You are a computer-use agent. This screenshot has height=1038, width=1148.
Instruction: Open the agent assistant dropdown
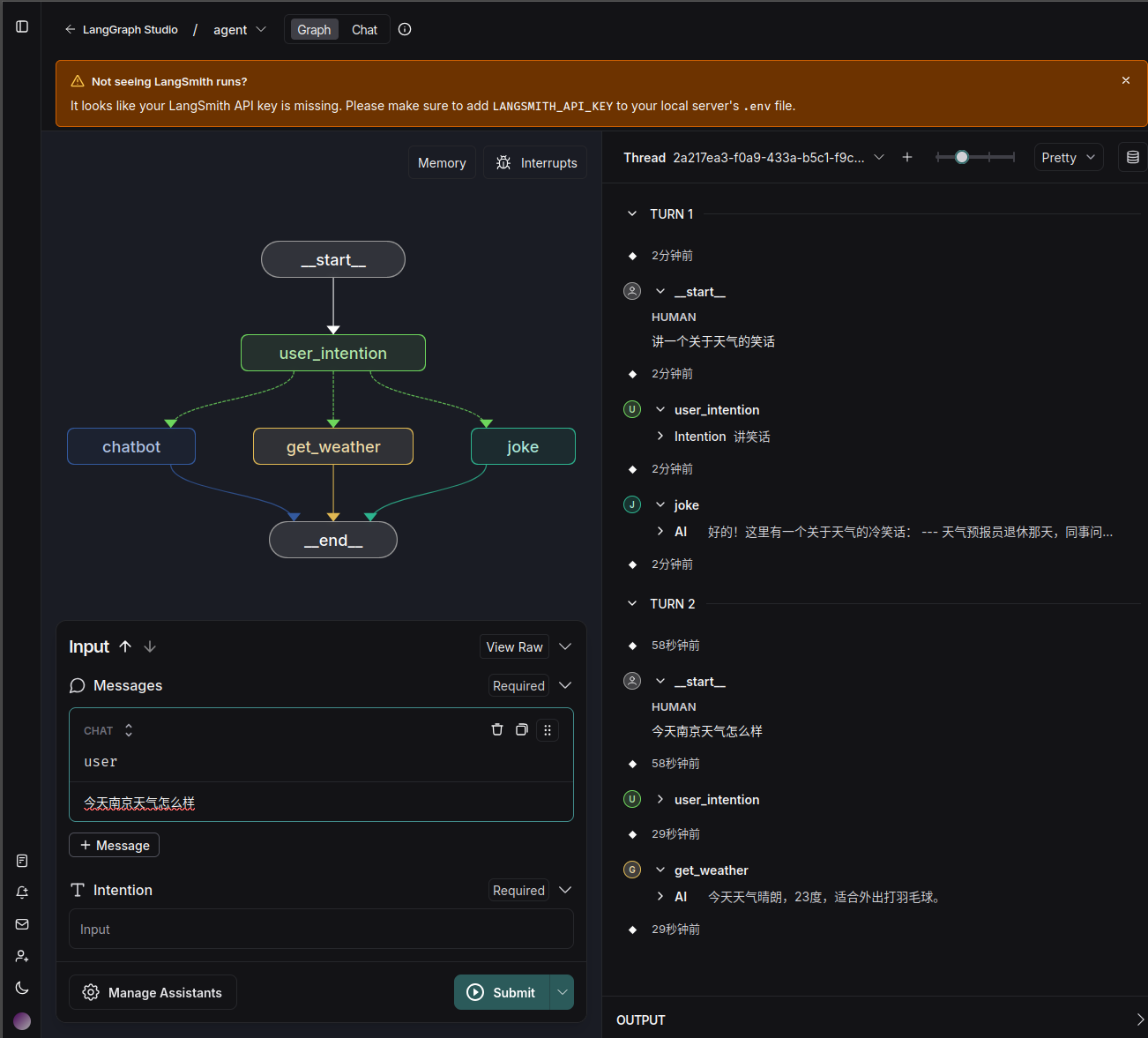(240, 30)
